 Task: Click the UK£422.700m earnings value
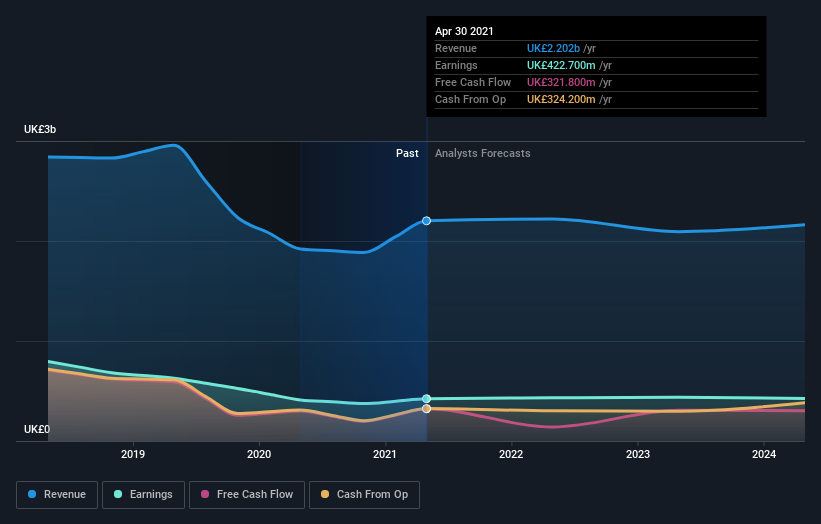(x=561, y=65)
